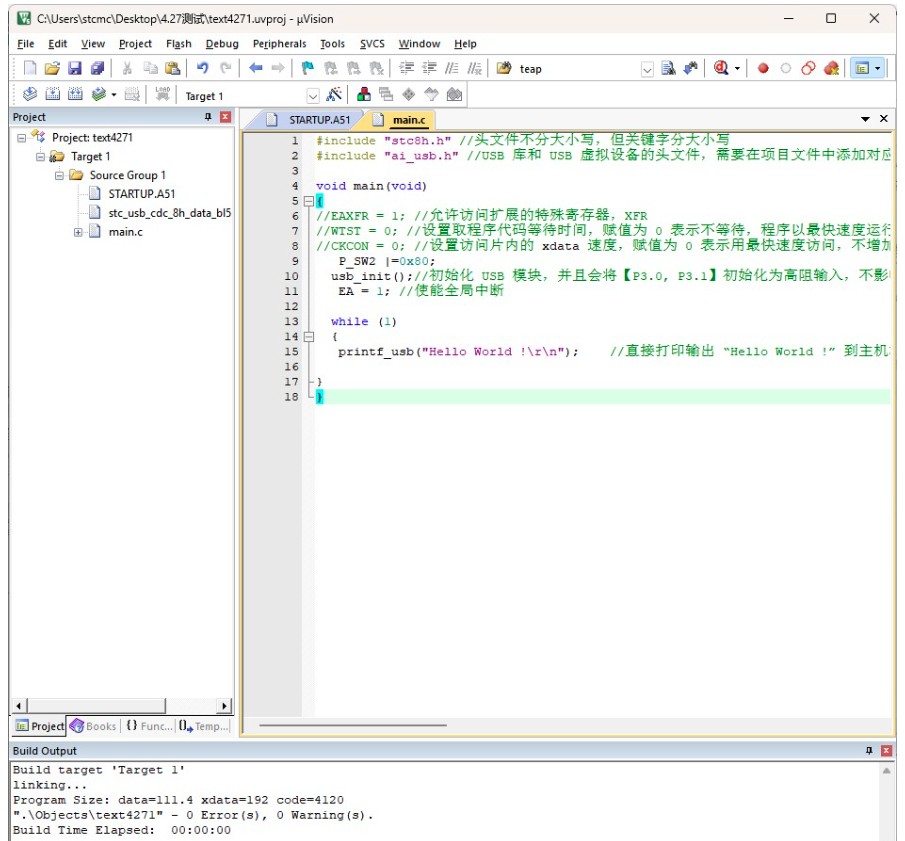Start a debug session with the Debug icon
Screen dimensions: 905x841
coord(720,68)
